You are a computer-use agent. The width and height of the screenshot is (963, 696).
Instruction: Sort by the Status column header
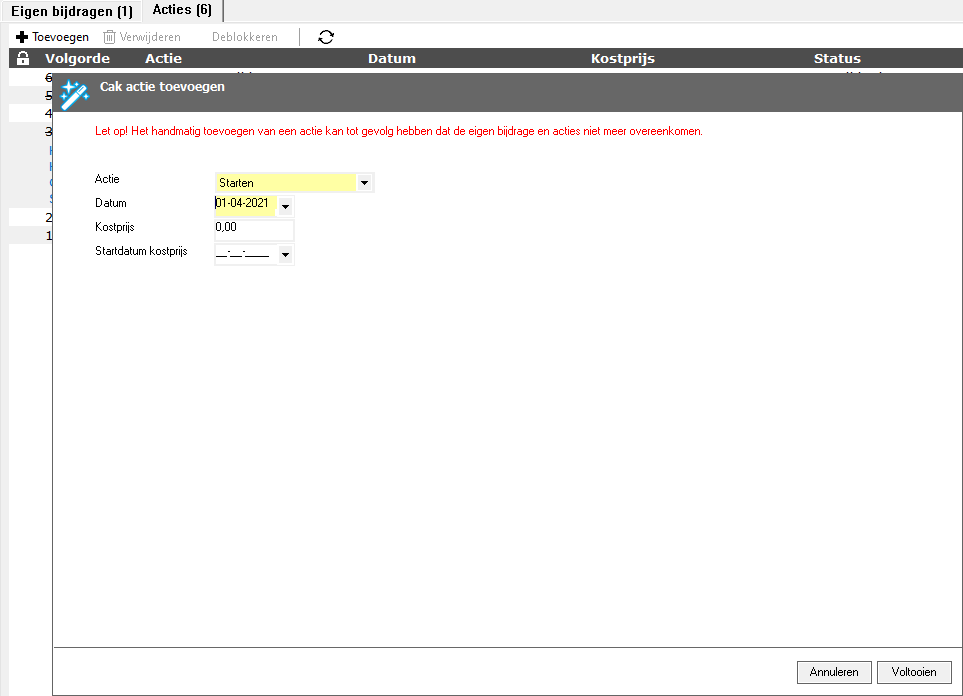(x=837, y=59)
